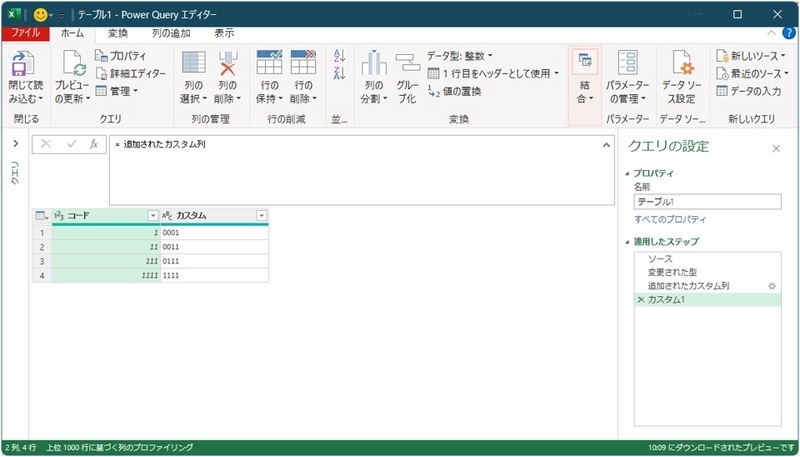Image resolution: width=800 pixels, height=457 pixels.
Task: Sort descending with the Z-A icon
Action: tap(340, 73)
